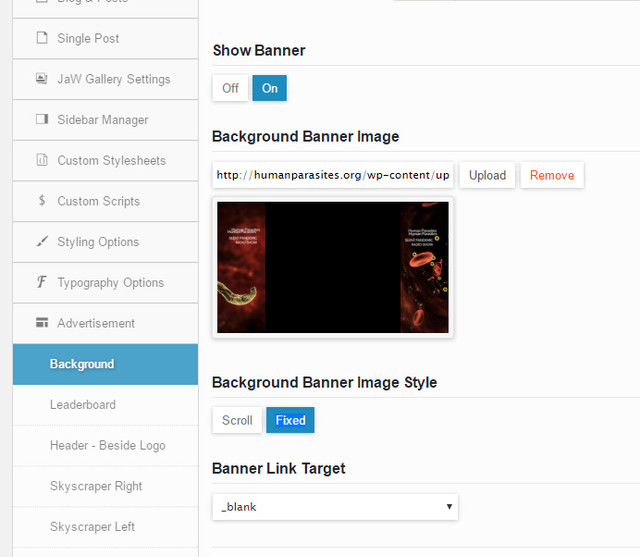Click the Sidebar Manager layout icon

pyautogui.click(x=42, y=120)
